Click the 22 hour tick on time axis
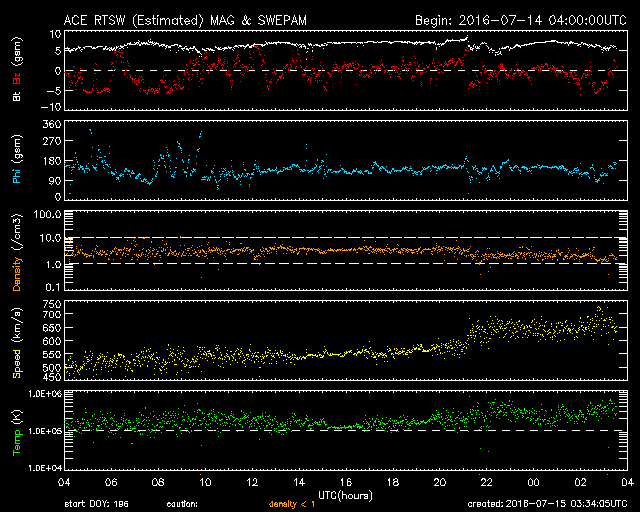Viewport: 640px width, 512px height. tap(485, 482)
